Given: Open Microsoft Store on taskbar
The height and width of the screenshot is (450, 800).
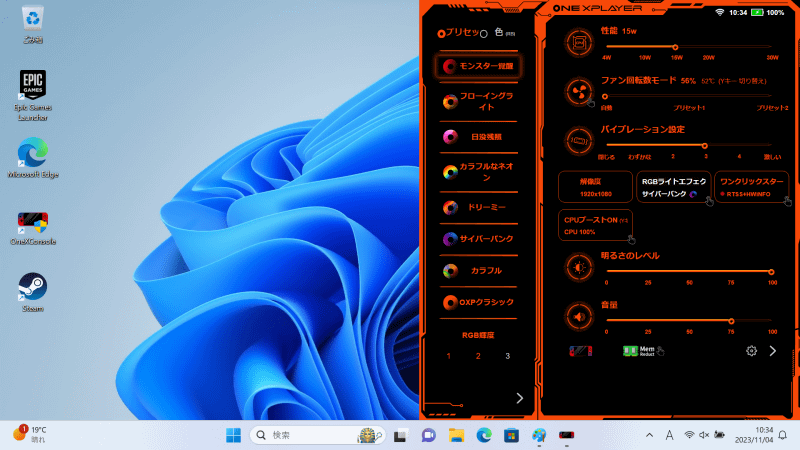Looking at the screenshot, I should tap(511, 435).
